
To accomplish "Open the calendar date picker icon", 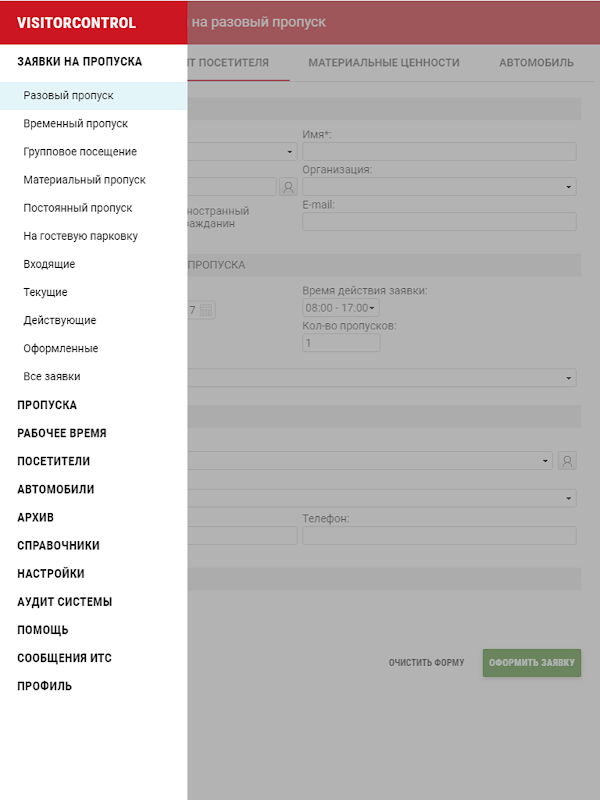I will click(206, 310).
